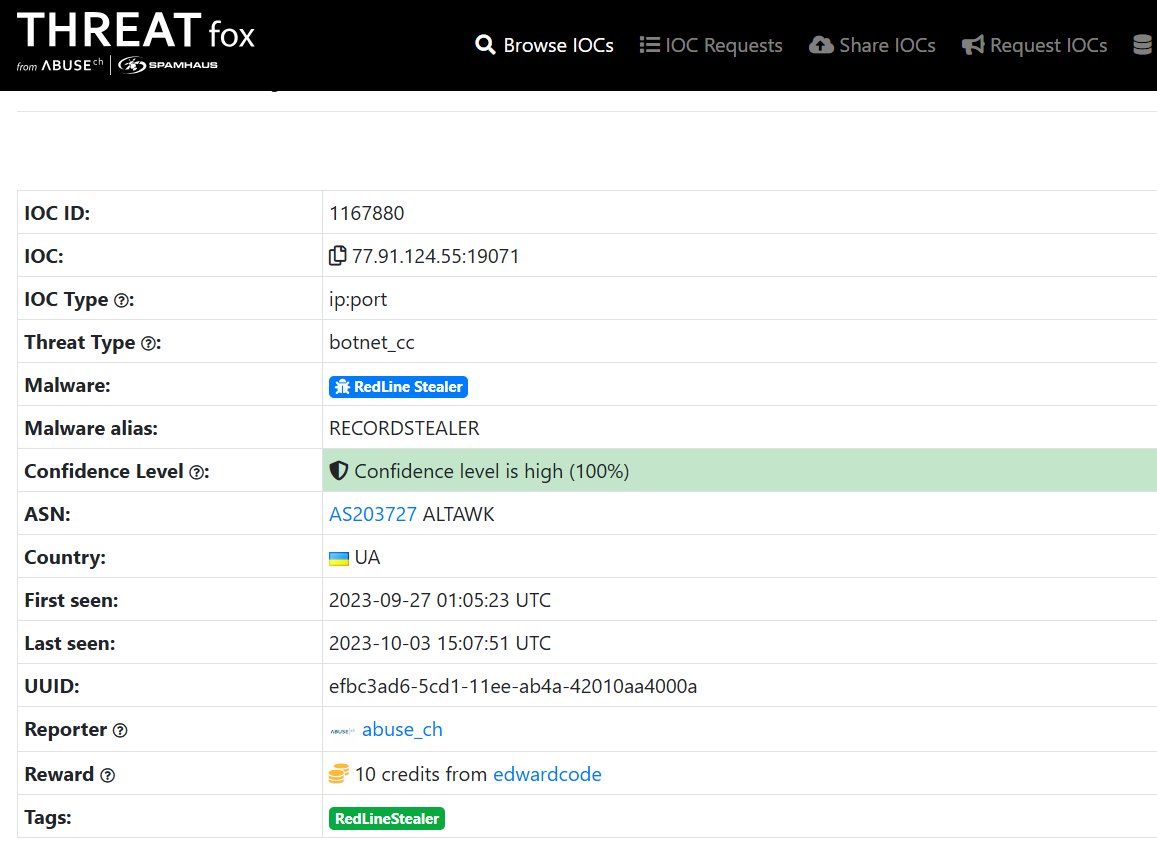Click the RedLine Stealer malware badge
Screen dimensions: 1157x844
pyautogui.click(x=398, y=387)
